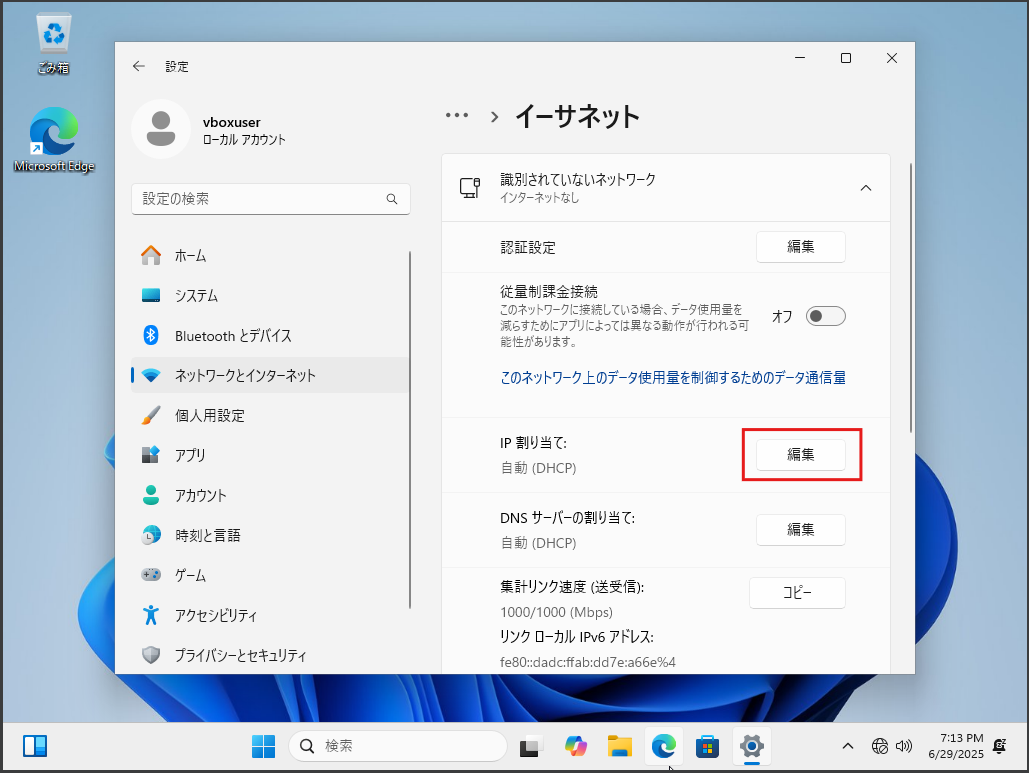
Task: Open File Explorer from taskbar
Action: pos(620,746)
